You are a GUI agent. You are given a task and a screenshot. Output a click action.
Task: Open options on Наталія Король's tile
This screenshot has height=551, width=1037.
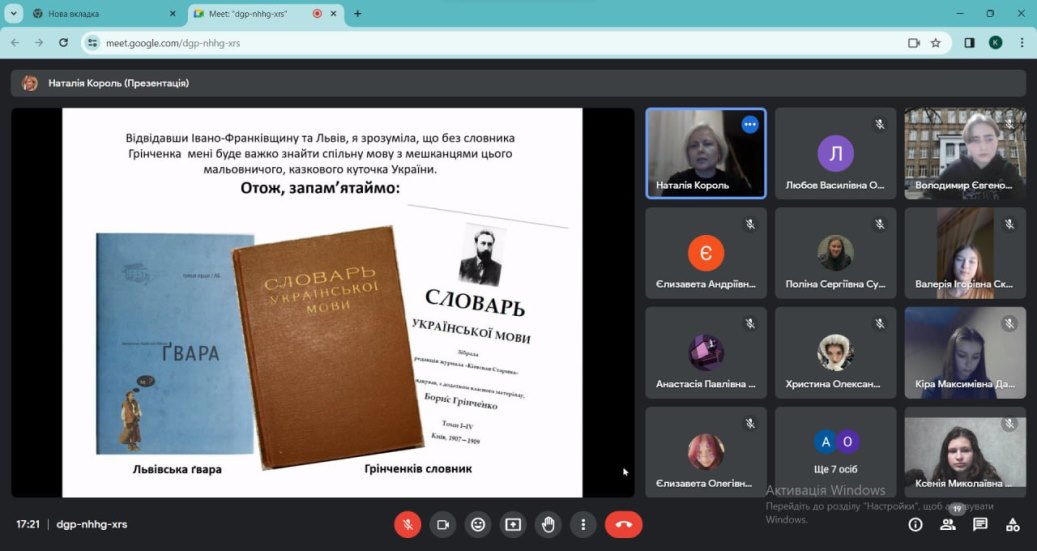pyautogui.click(x=749, y=125)
